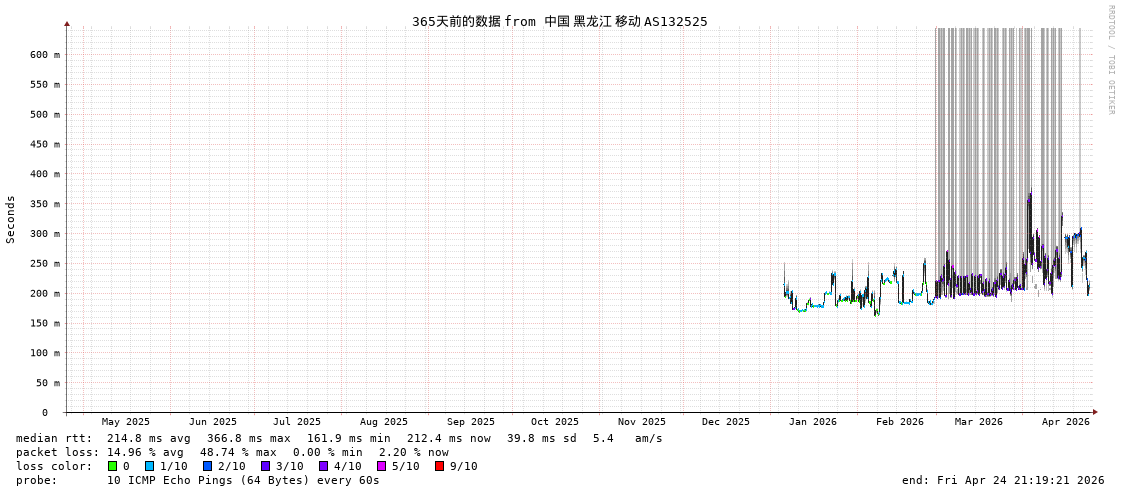Image resolution: width=1121 pixels, height=494 pixels.
Task: Click the 600 m y-axis tick label
Action: pos(44,55)
